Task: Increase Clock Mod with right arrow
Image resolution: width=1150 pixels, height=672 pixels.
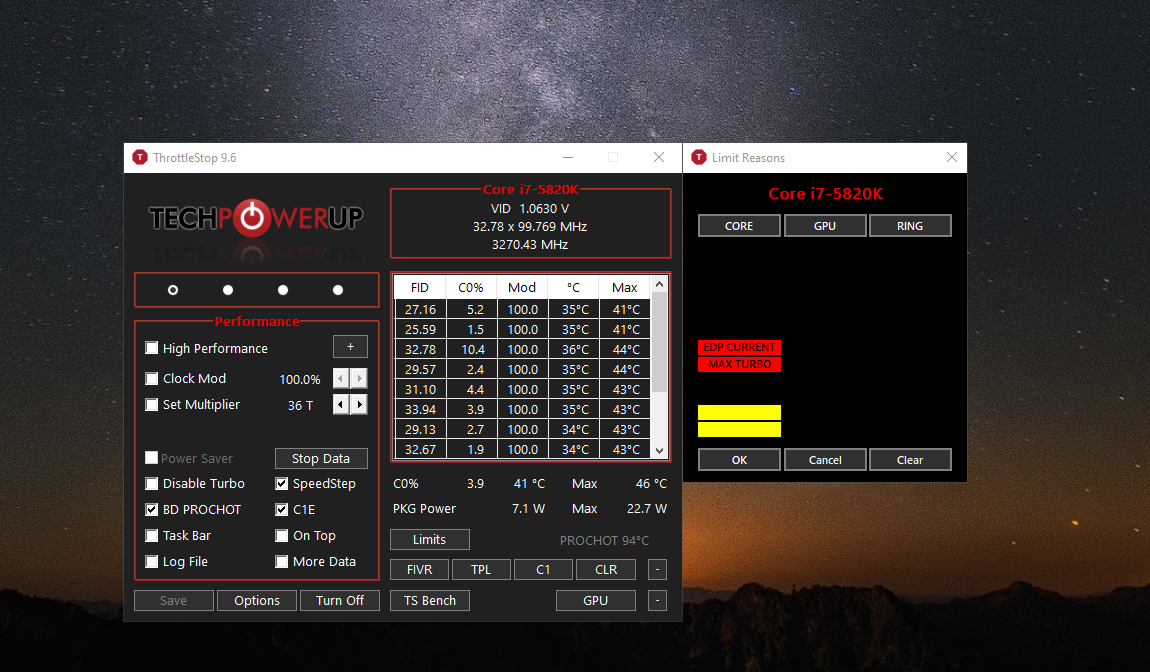Action: (359, 379)
